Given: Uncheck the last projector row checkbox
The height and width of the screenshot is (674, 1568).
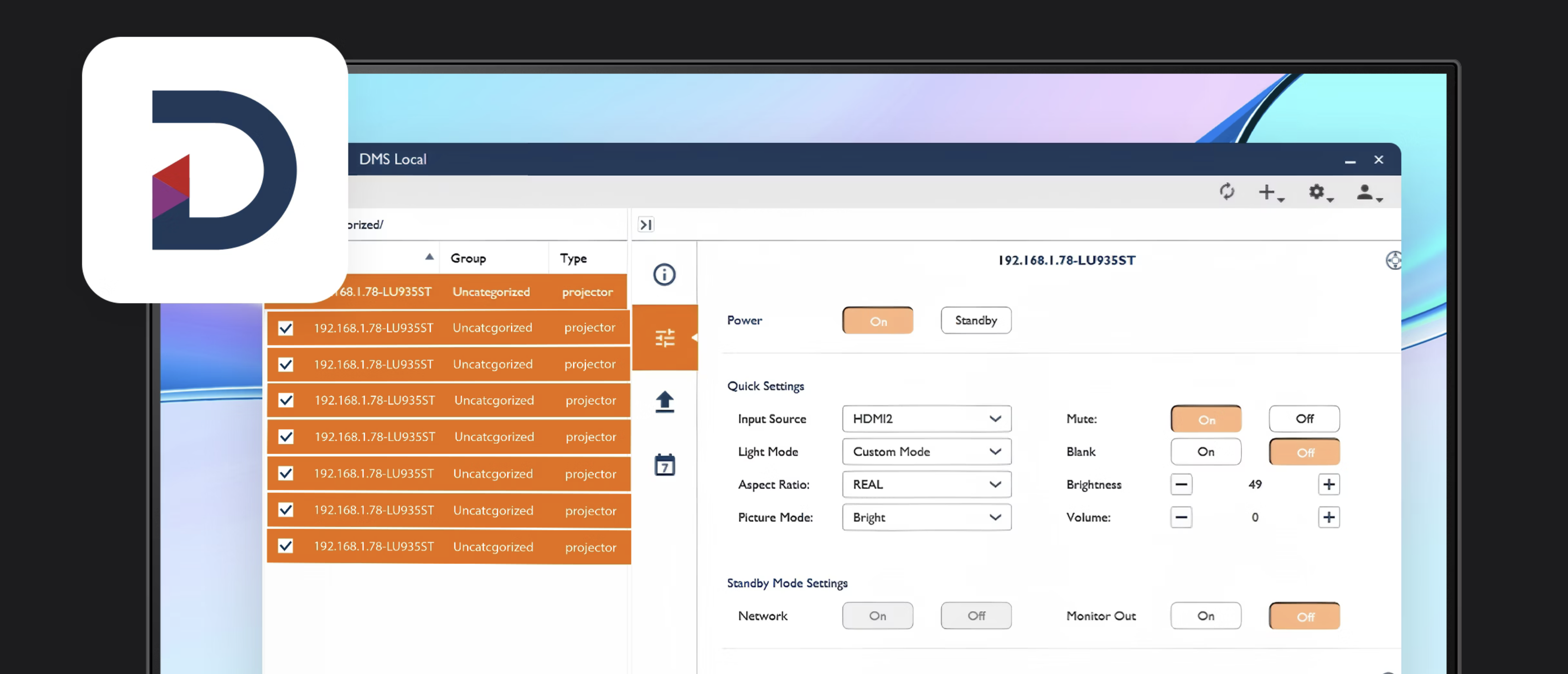Looking at the screenshot, I should [285, 546].
